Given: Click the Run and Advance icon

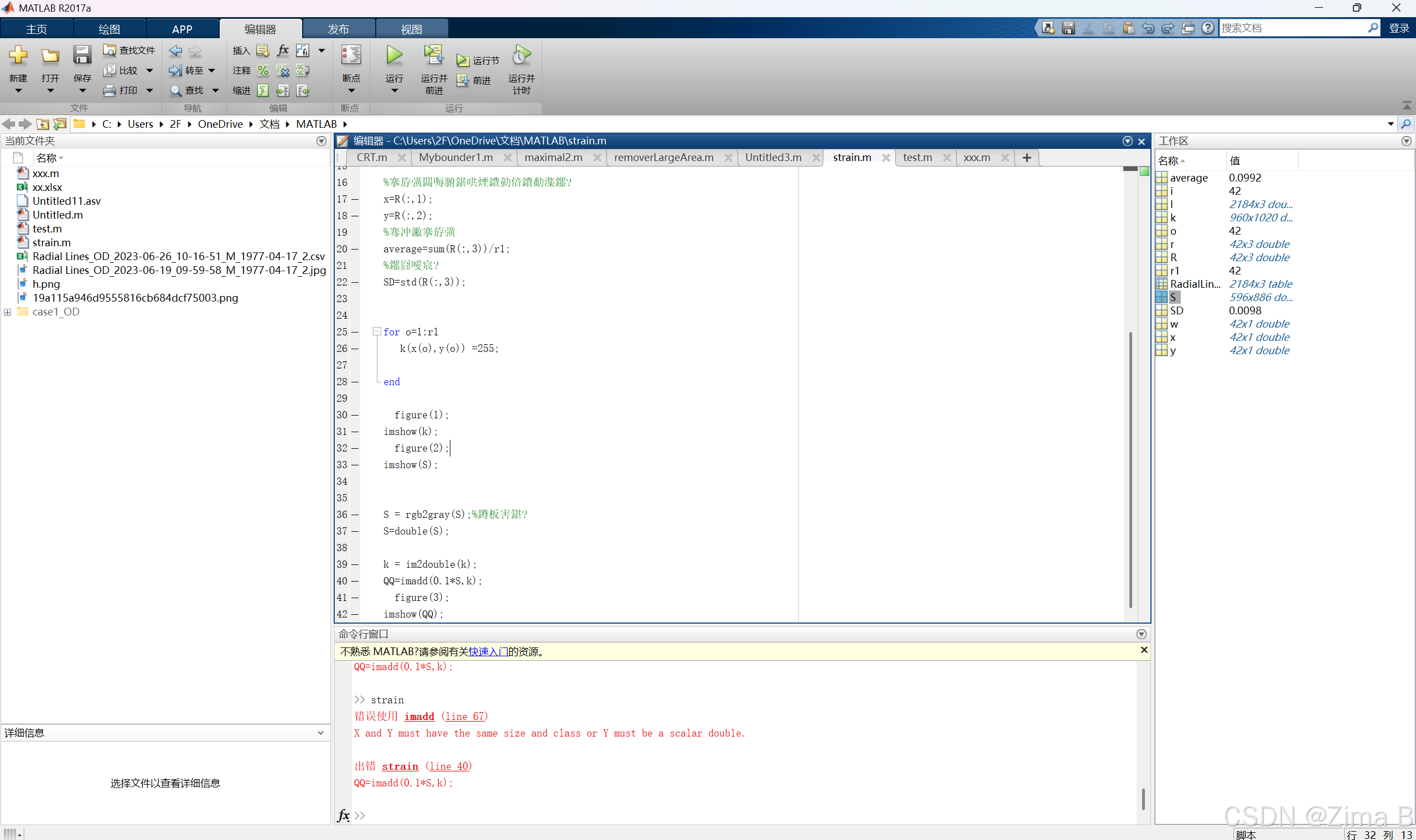Looking at the screenshot, I should (433, 55).
